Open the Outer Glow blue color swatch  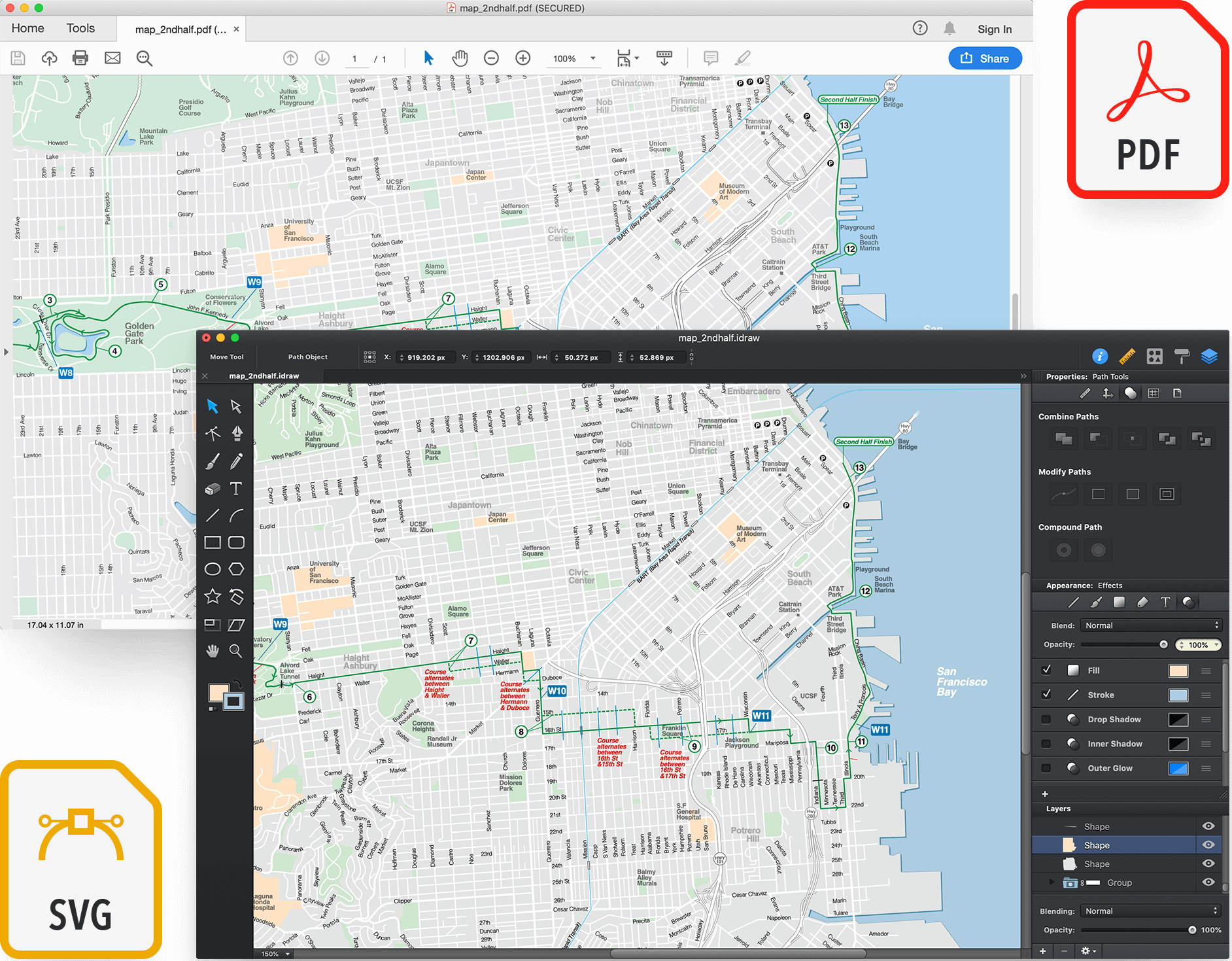click(1178, 768)
